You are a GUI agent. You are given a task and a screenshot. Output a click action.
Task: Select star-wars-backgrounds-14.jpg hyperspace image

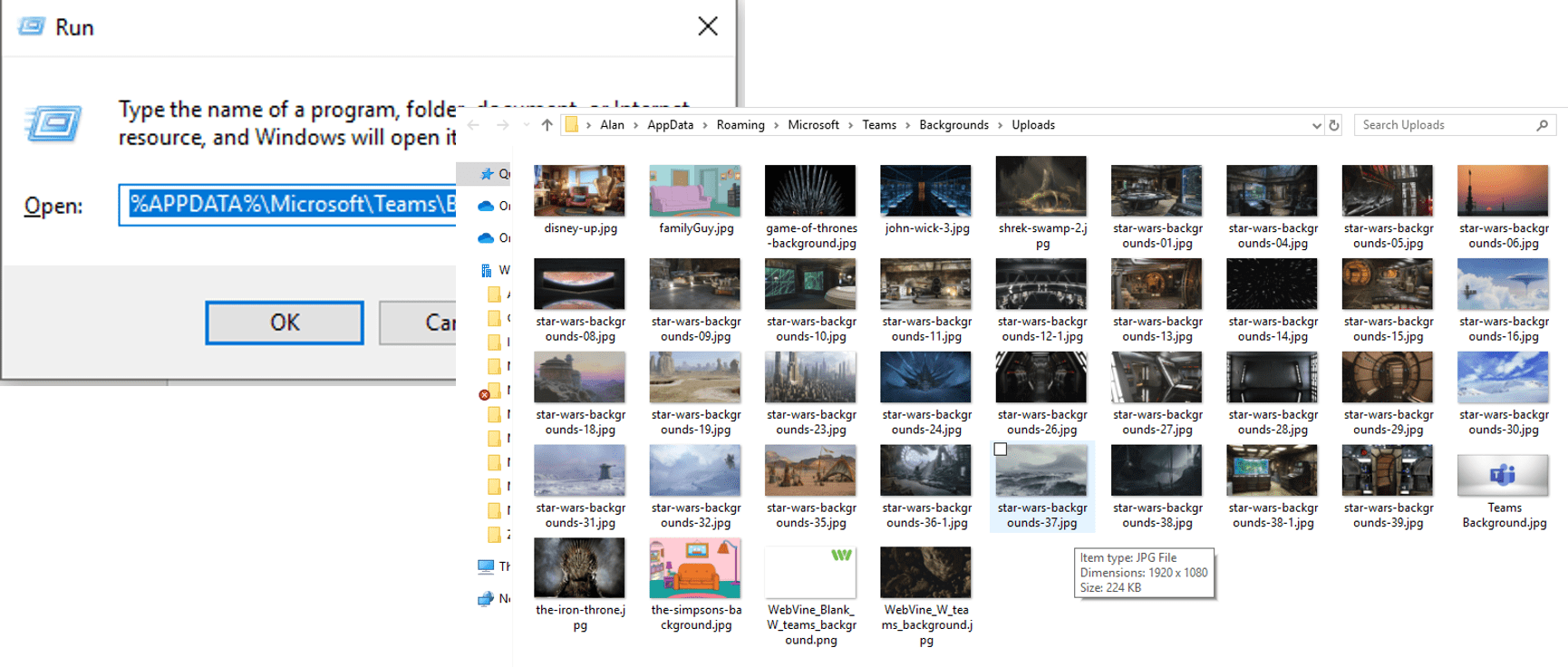(1272, 284)
